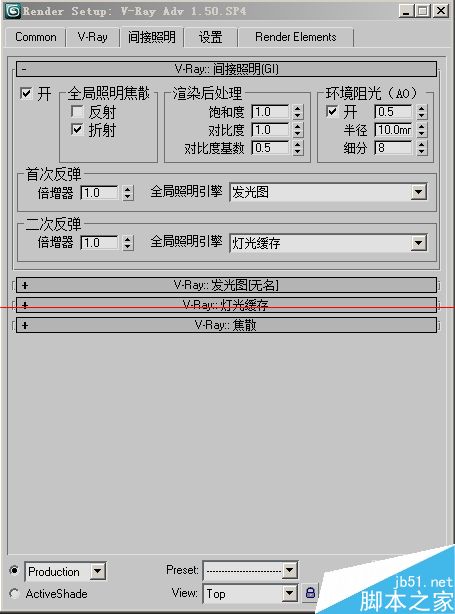Minimize the Render Setup window
This screenshot has height=614, width=455.
[406, 11]
